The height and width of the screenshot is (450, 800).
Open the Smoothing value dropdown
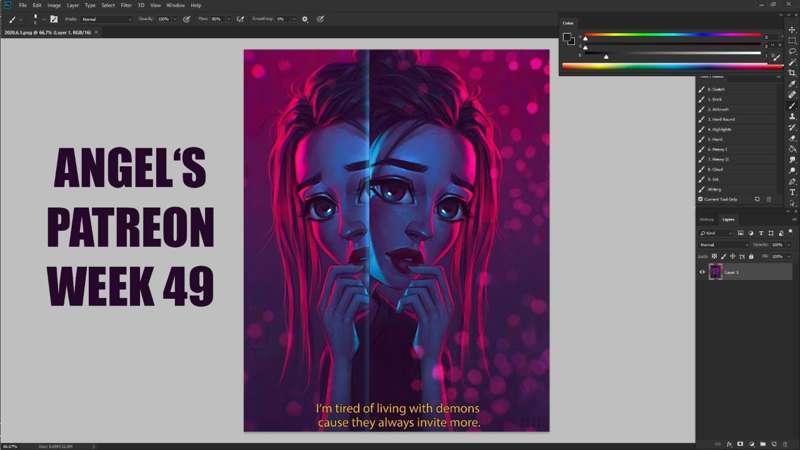(x=293, y=19)
